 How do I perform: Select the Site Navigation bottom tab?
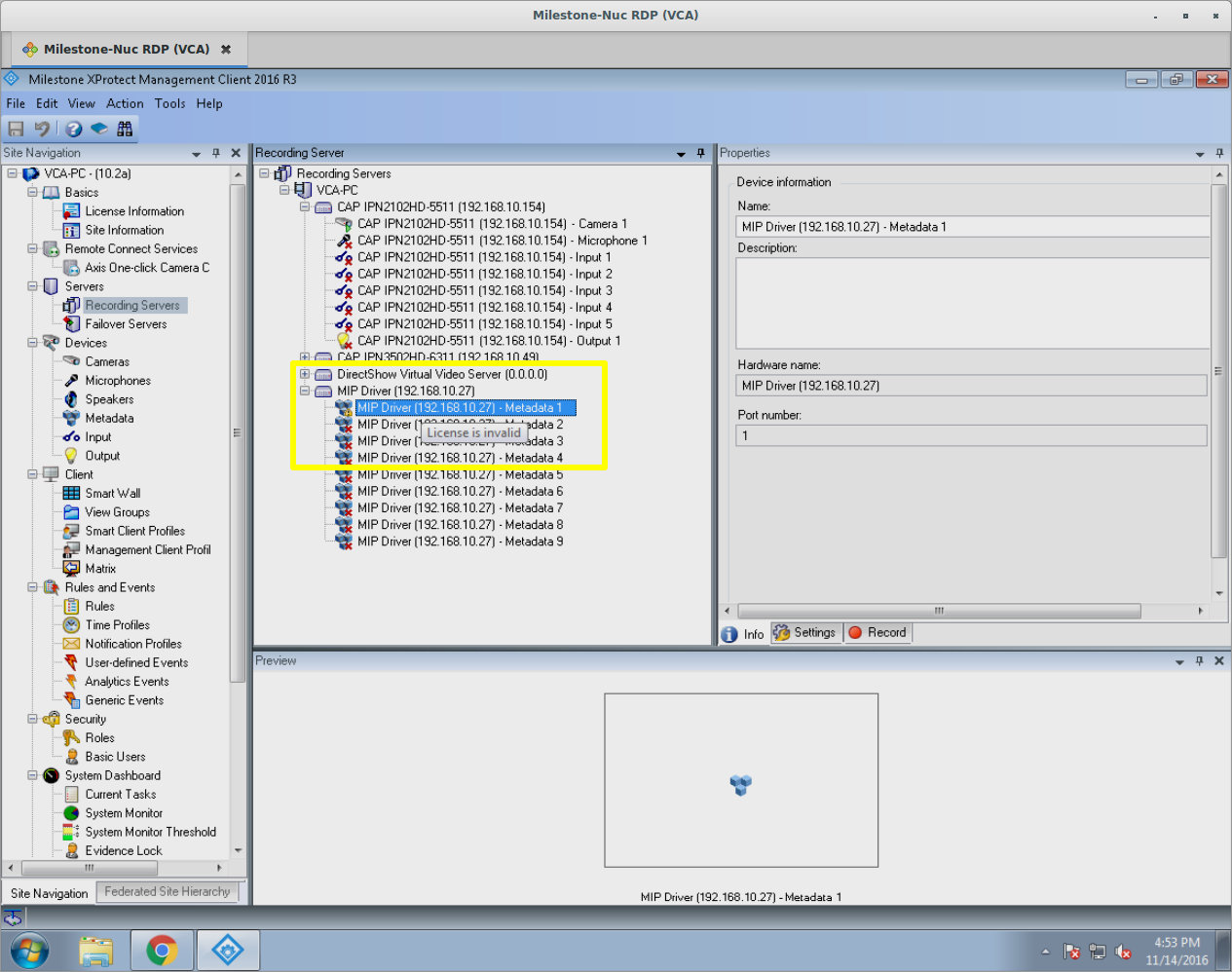point(49,893)
